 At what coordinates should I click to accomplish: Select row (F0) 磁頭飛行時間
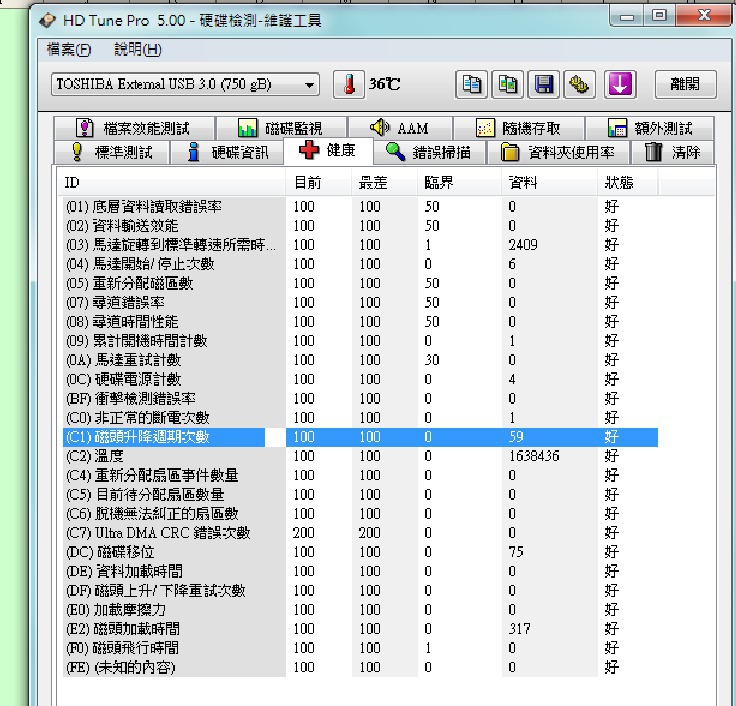click(x=360, y=648)
